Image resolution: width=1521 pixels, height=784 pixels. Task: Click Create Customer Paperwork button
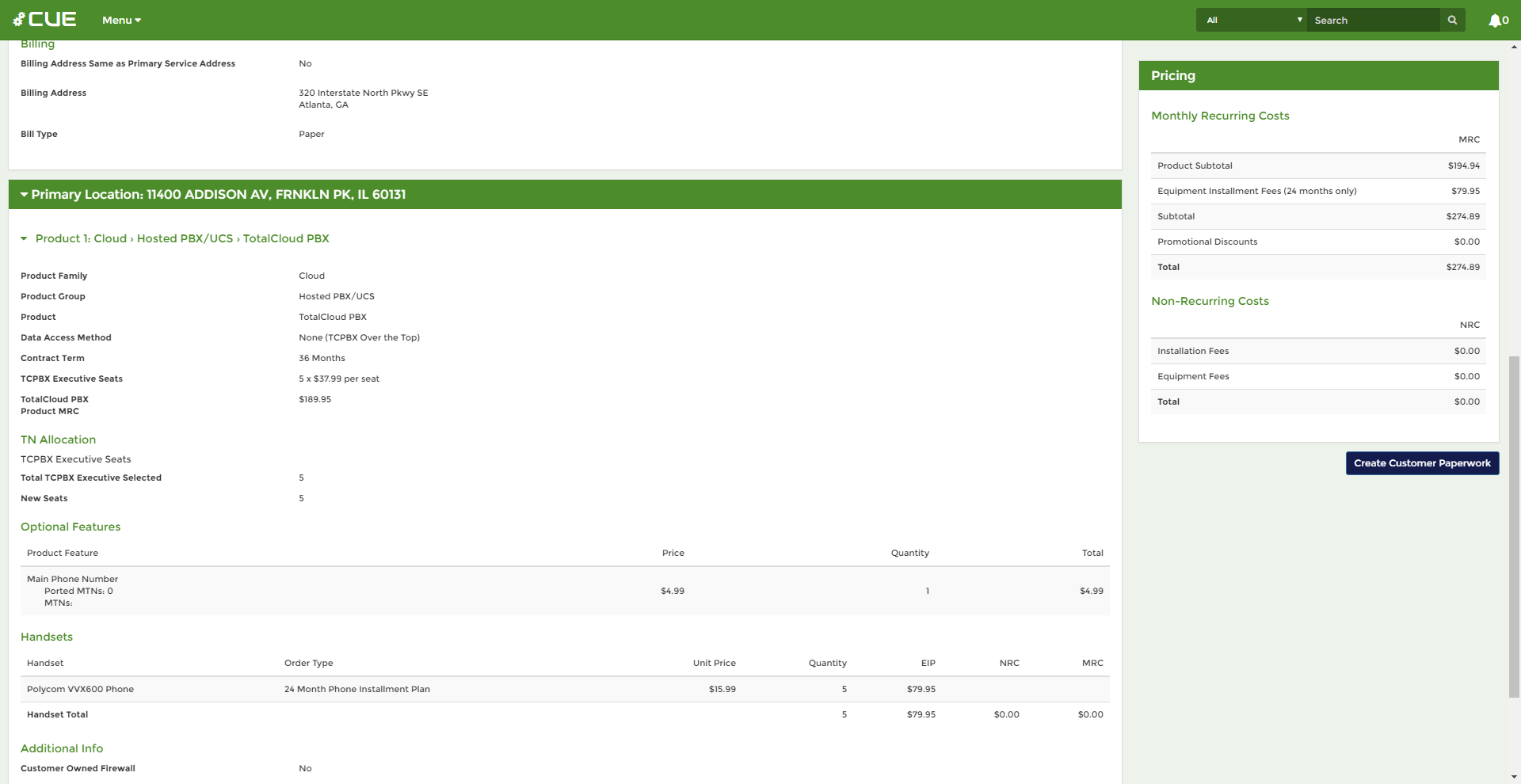[x=1422, y=463]
